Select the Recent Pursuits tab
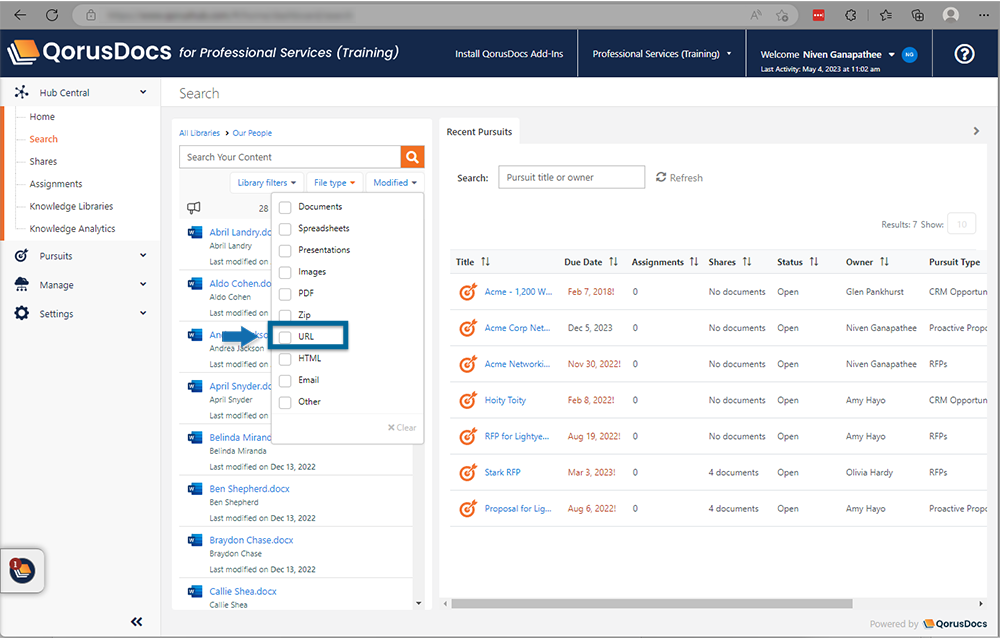The image size is (1000, 638). point(480,131)
